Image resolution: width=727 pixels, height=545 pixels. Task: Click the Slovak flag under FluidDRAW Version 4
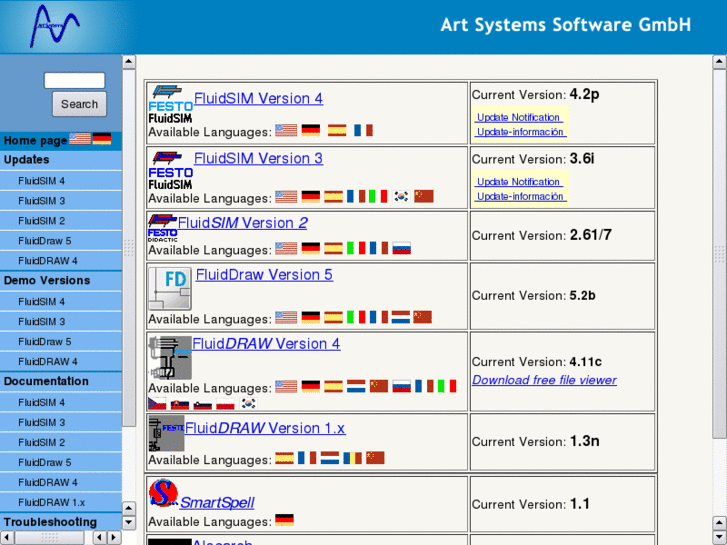tap(180, 404)
